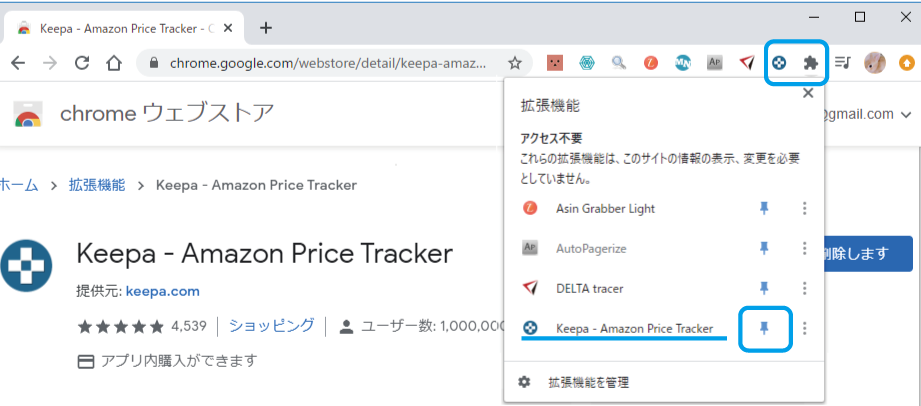The height and width of the screenshot is (406, 921).
Task: Toggle the pin for DELTA tracer
Action: pyautogui.click(x=765, y=288)
